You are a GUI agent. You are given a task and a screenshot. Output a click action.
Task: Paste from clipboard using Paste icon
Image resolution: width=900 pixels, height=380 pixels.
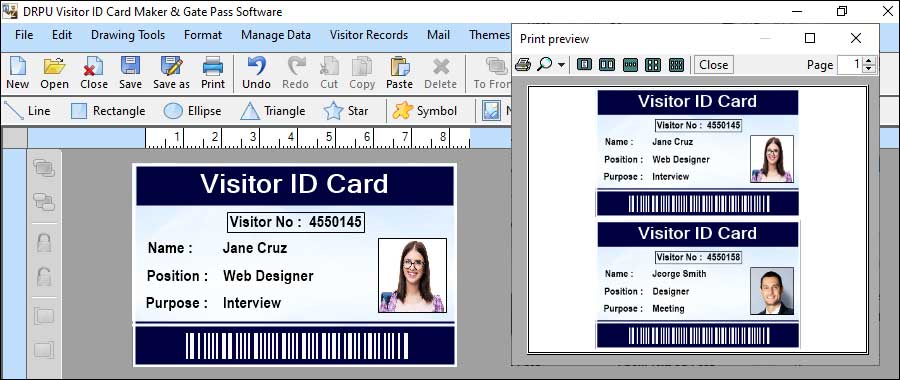pyautogui.click(x=399, y=73)
